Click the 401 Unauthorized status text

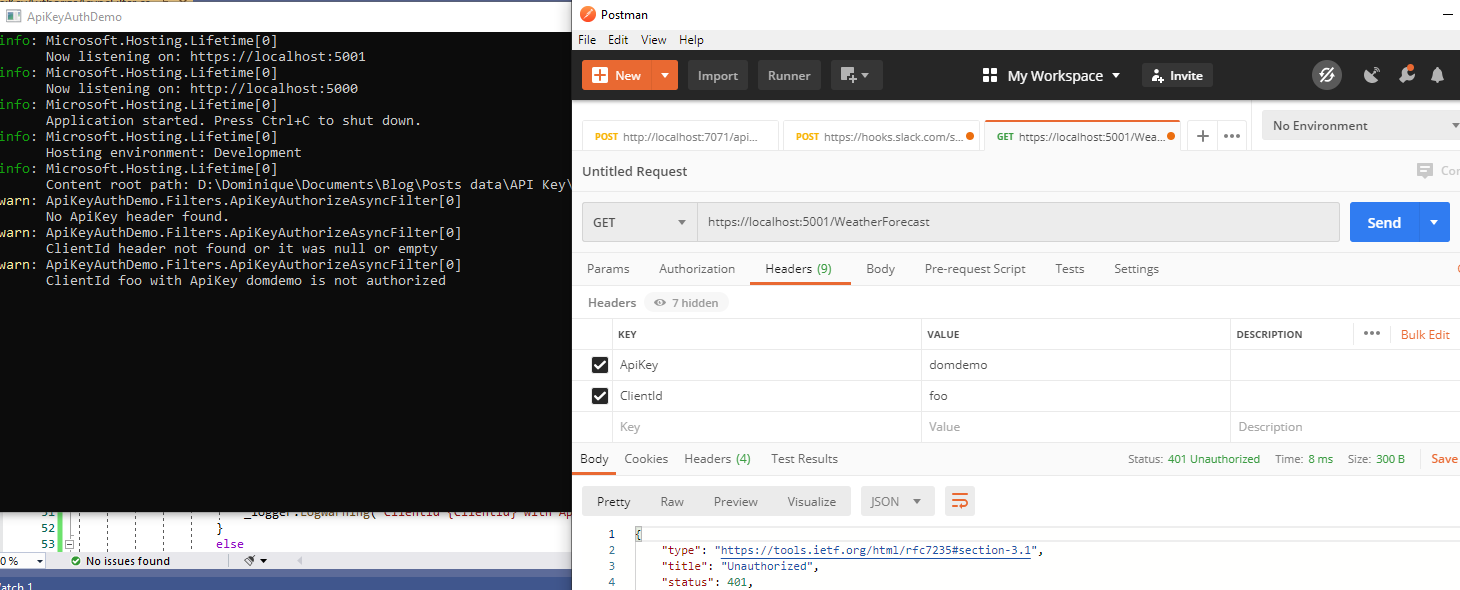coord(1214,459)
